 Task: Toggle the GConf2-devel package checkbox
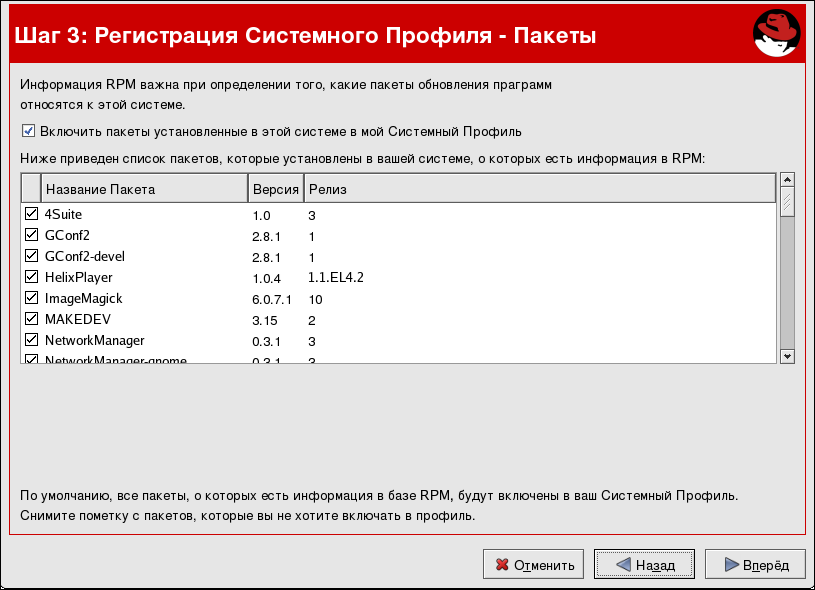point(31,256)
